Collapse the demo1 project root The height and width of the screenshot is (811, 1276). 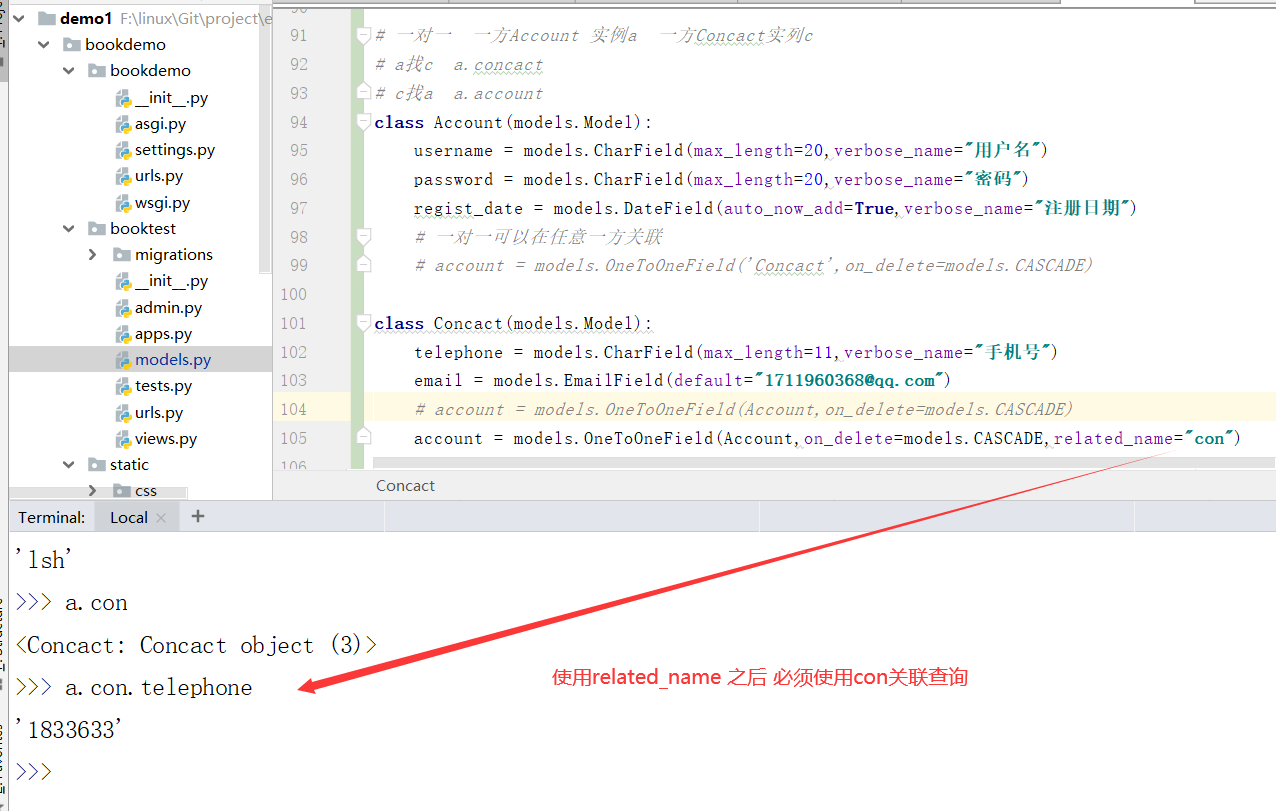click(x=19, y=18)
